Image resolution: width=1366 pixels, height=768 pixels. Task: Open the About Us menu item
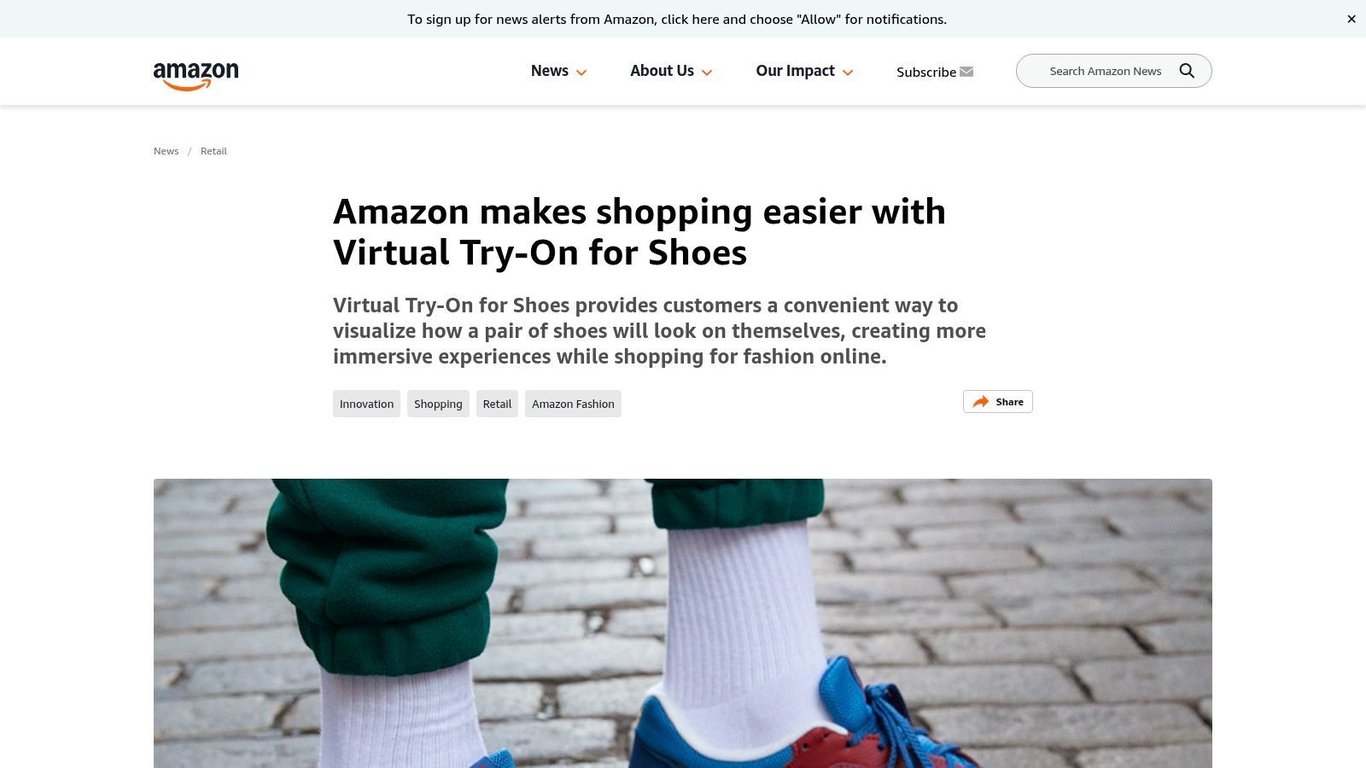[662, 71]
